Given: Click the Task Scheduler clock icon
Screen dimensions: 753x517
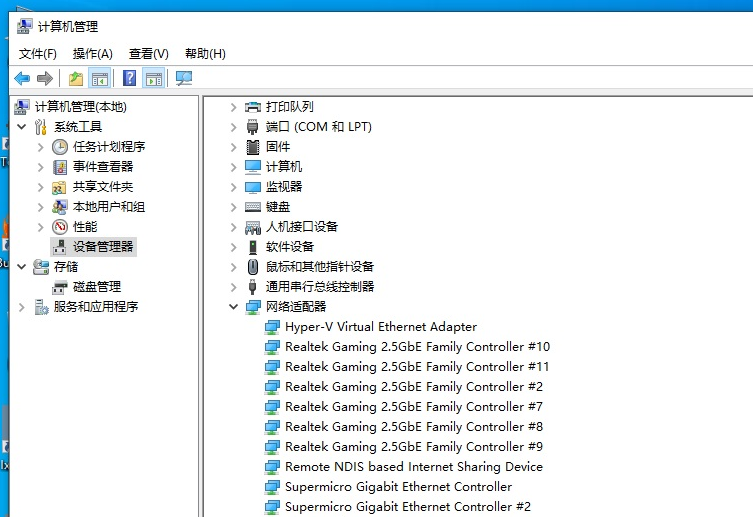Looking at the screenshot, I should click(60, 147).
